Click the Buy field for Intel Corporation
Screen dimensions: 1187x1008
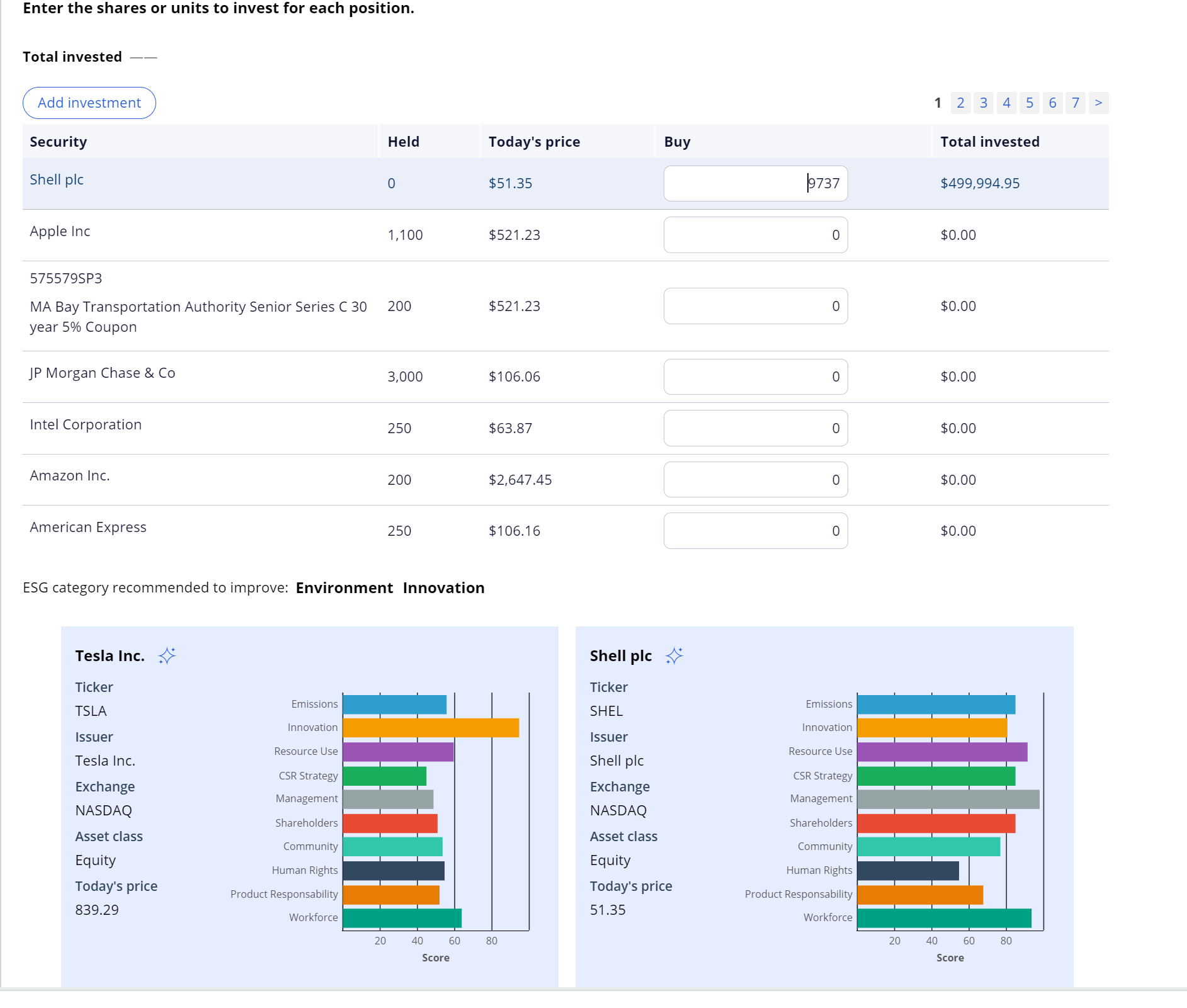point(756,428)
